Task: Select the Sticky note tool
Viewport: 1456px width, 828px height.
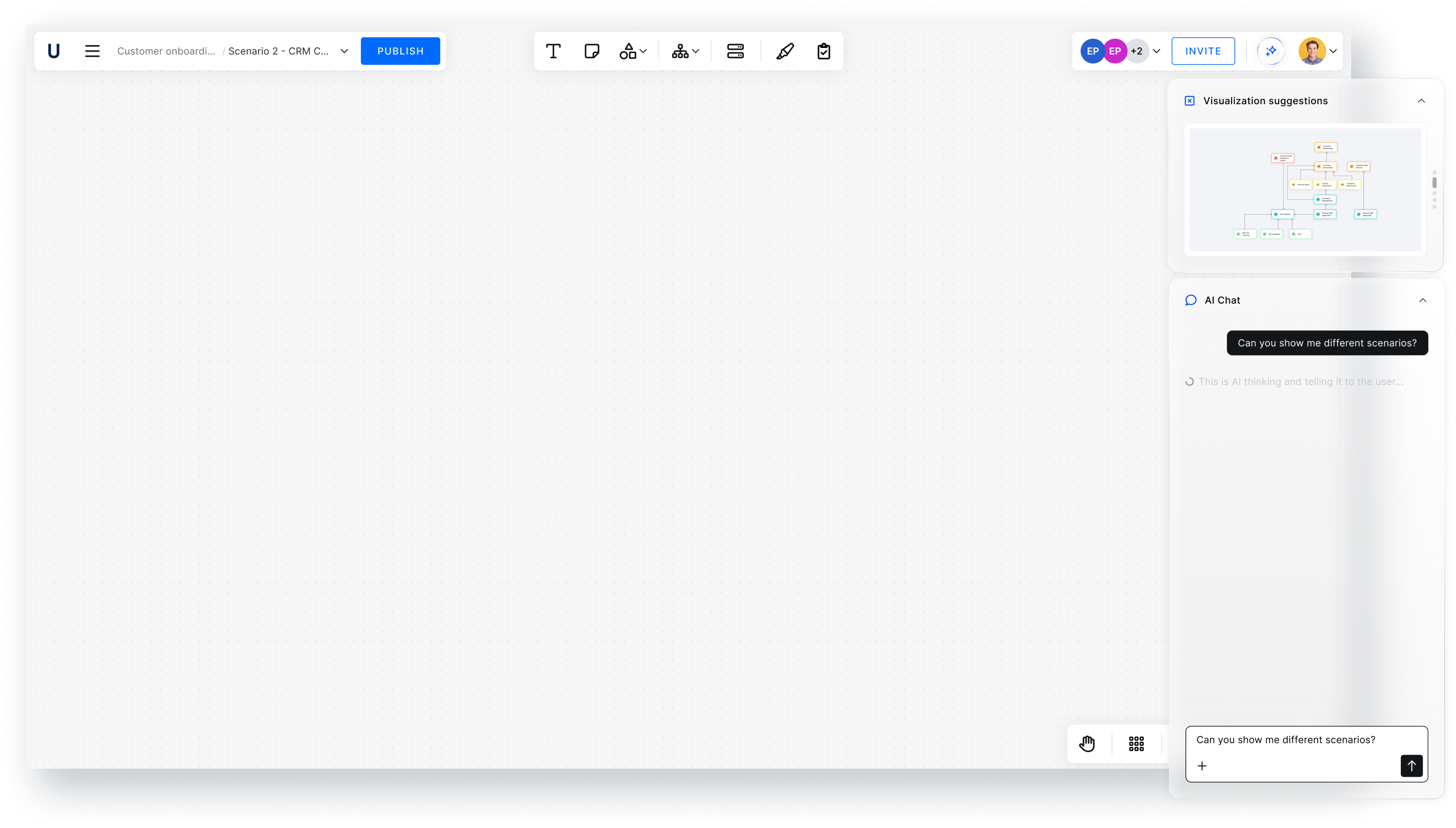Action: [x=591, y=51]
